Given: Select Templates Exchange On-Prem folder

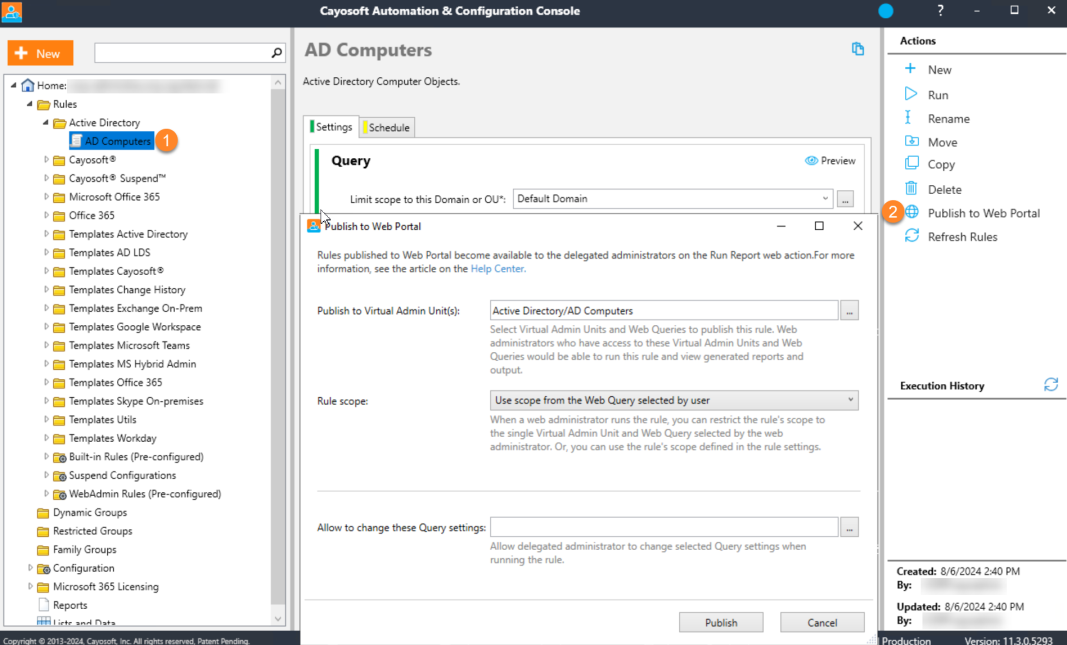Looking at the screenshot, I should (135, 308).
